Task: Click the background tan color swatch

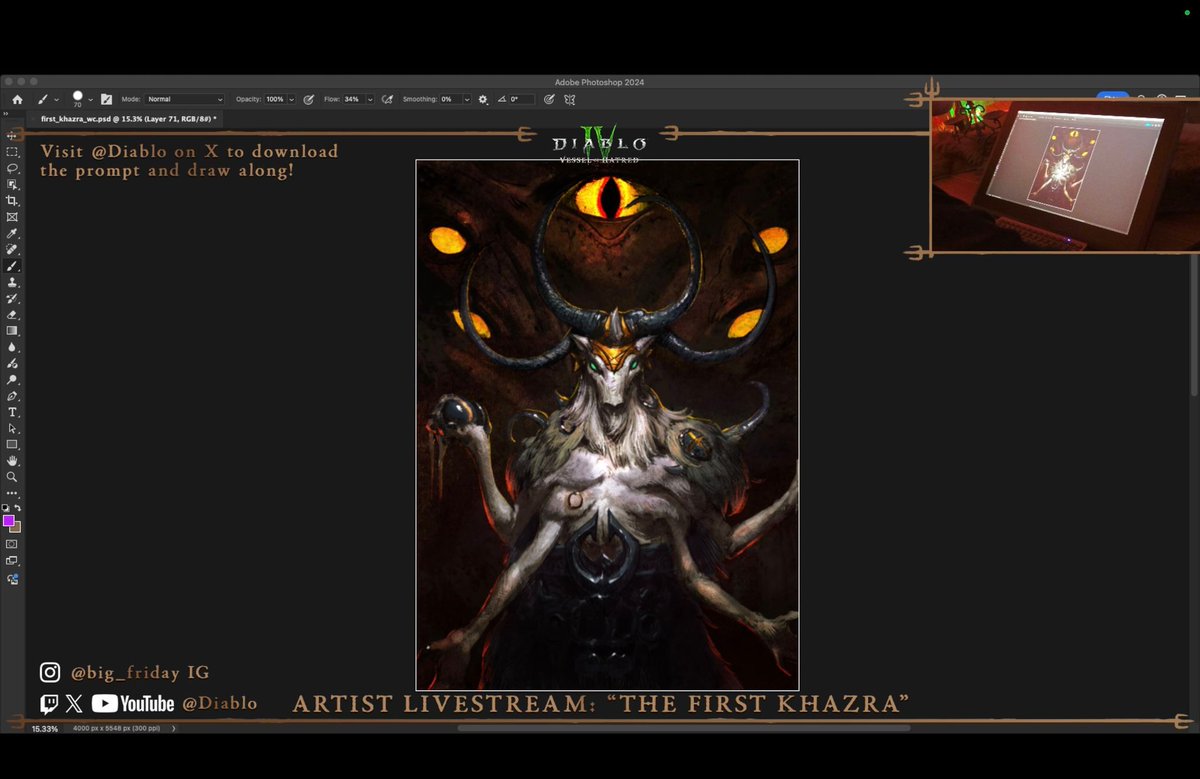Action: coord(15,526)
